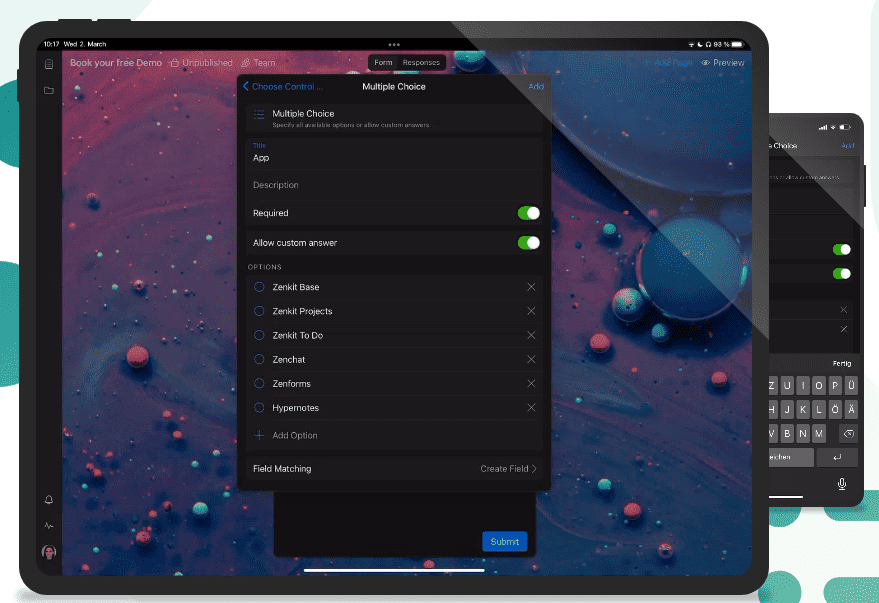
Task: Open the user profile avatar
Action: [49, 552]
